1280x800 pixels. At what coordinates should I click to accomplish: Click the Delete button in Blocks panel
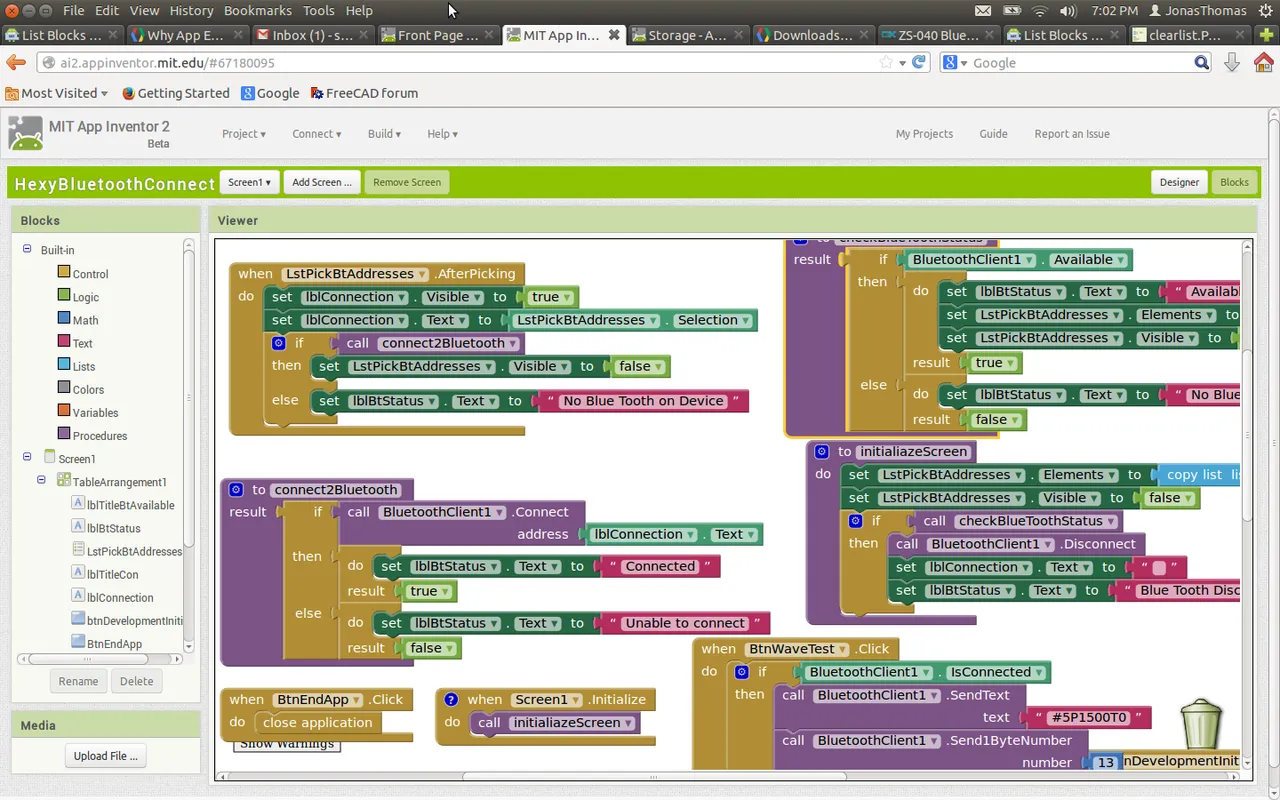tap(137, 681)
